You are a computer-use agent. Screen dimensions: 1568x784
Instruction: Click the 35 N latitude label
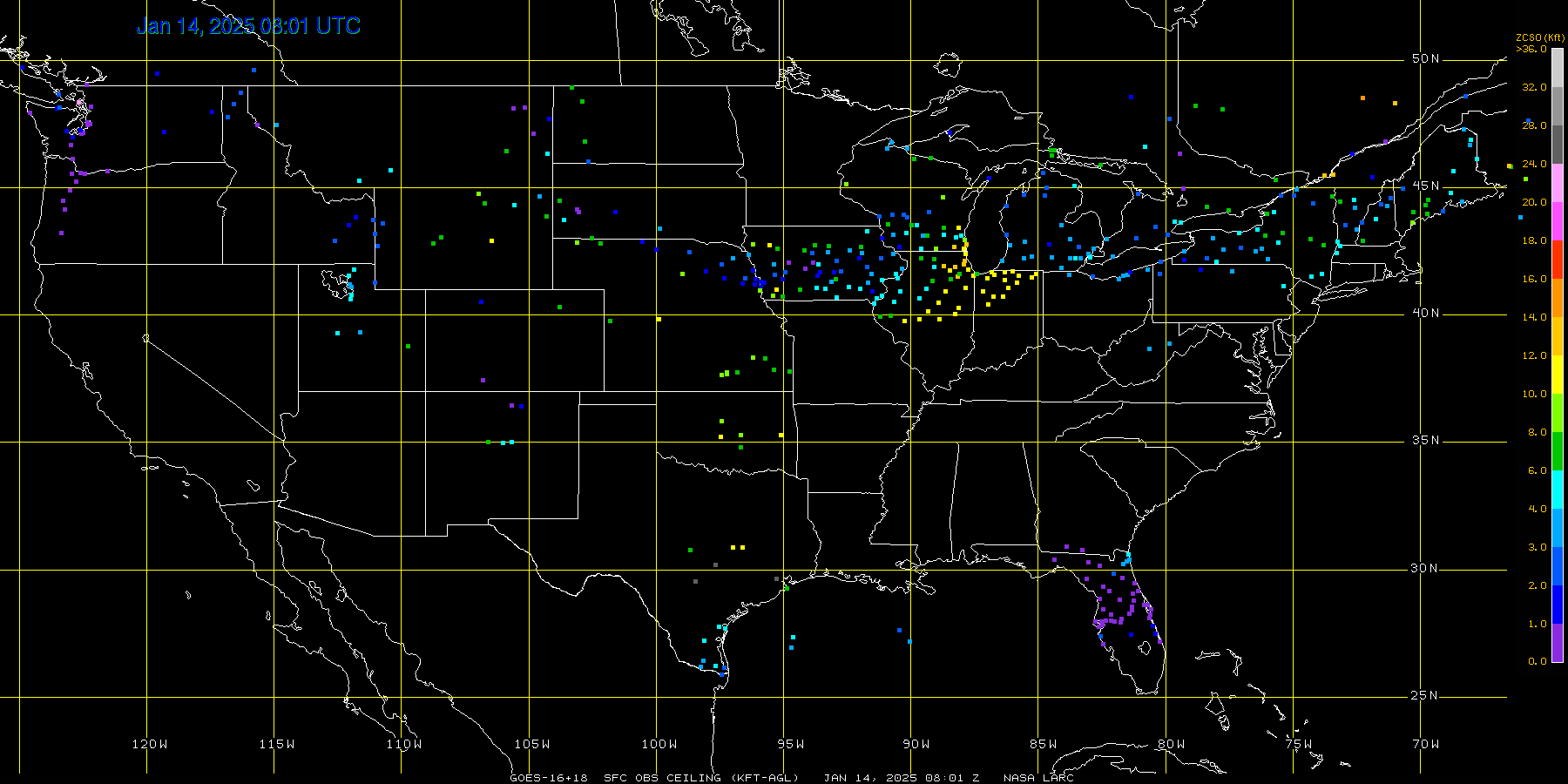coord(1425,440)
